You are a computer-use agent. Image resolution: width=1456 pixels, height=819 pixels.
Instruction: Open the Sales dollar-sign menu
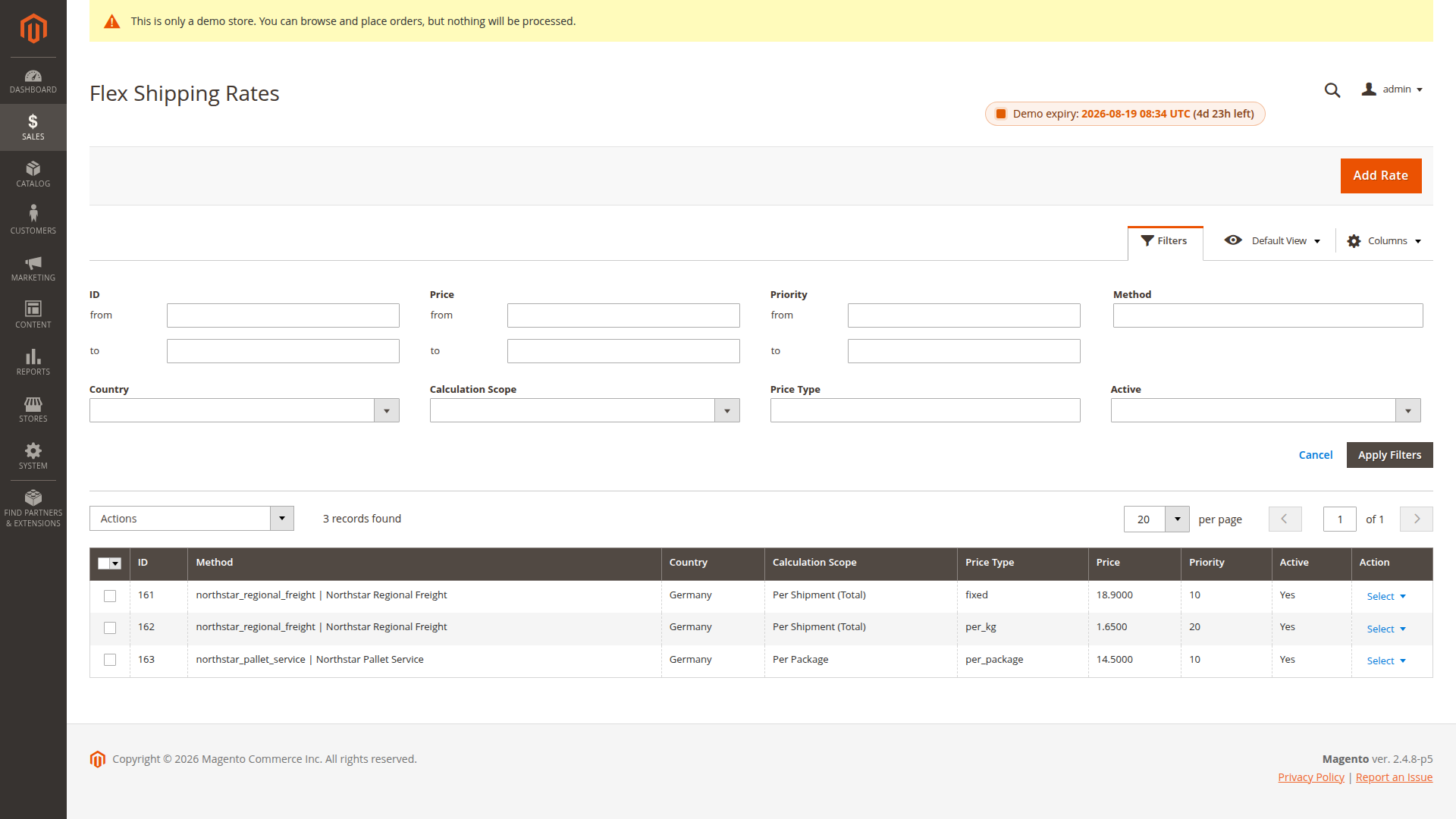click(x=33, y=127)
